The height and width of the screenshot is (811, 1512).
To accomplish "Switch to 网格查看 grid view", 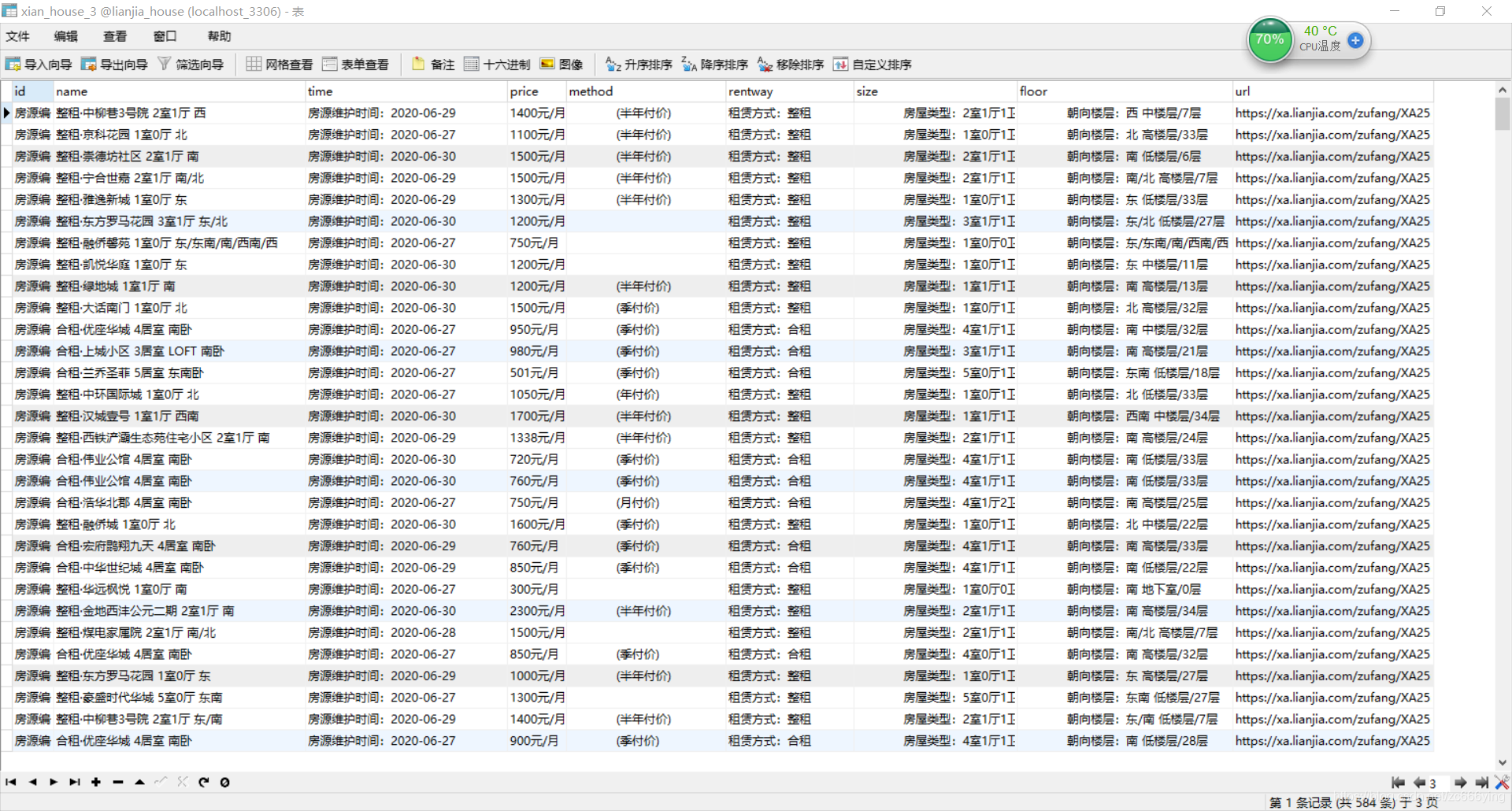I will click(280, 65).
